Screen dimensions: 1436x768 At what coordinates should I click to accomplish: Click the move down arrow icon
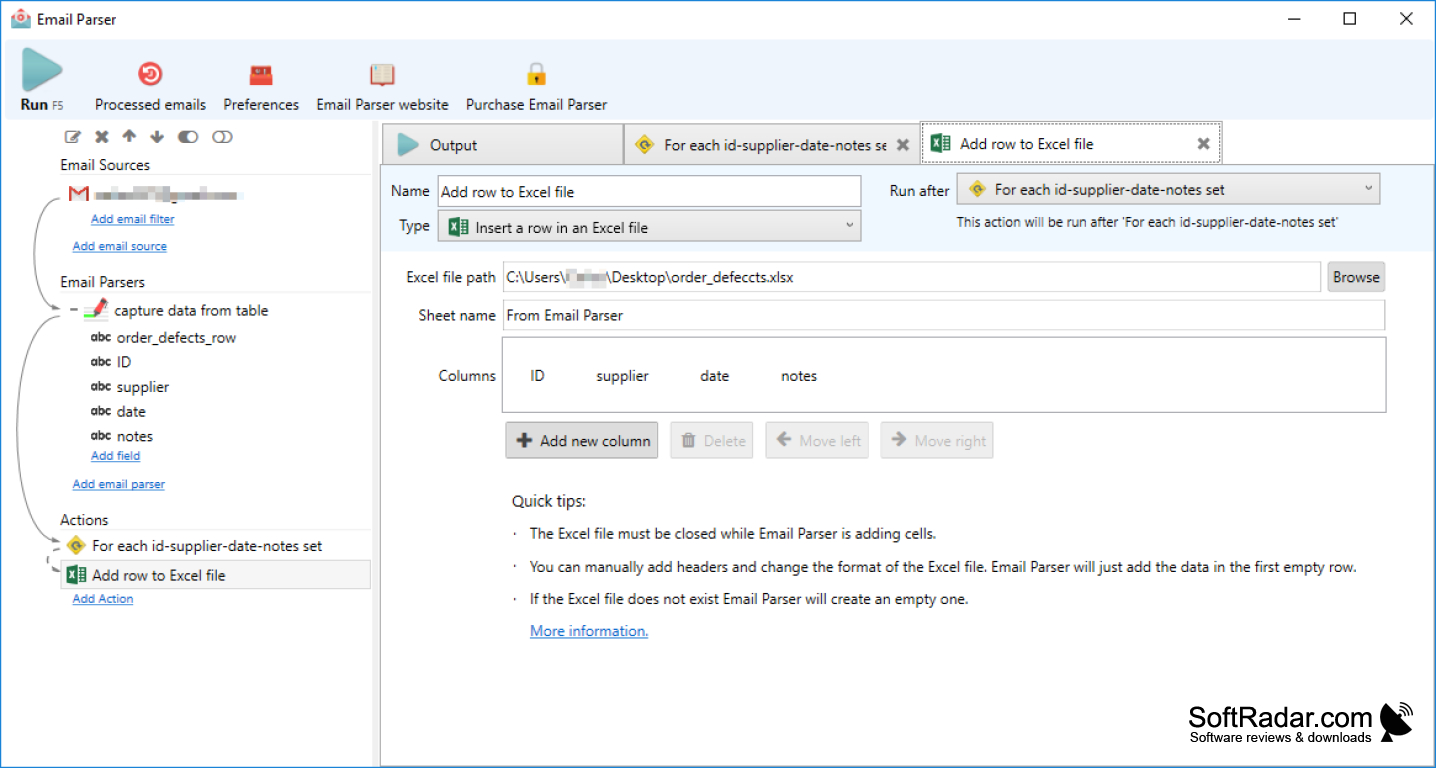157,137
